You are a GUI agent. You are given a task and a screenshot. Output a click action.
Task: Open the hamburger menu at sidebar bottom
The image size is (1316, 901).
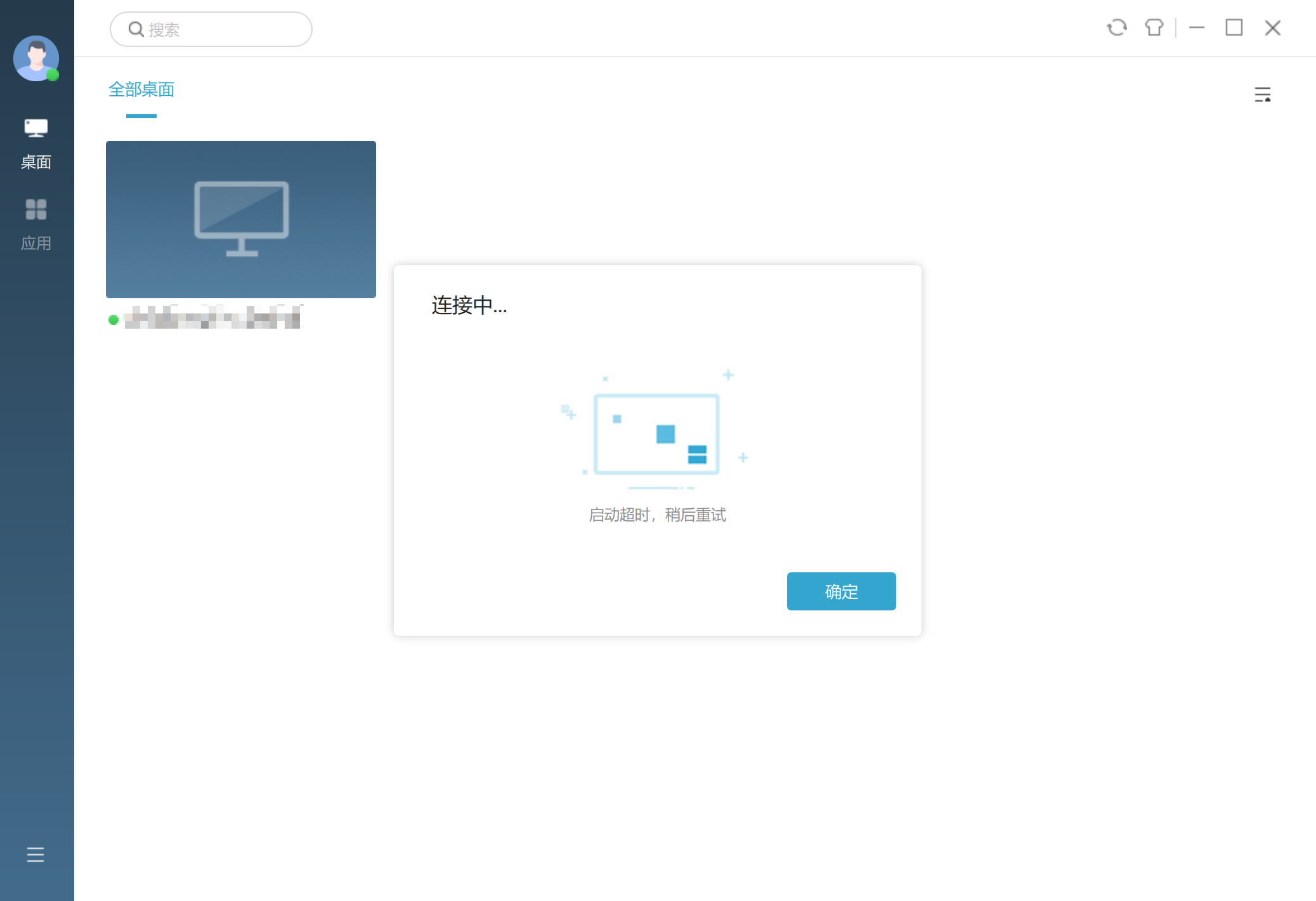[36, 855]
